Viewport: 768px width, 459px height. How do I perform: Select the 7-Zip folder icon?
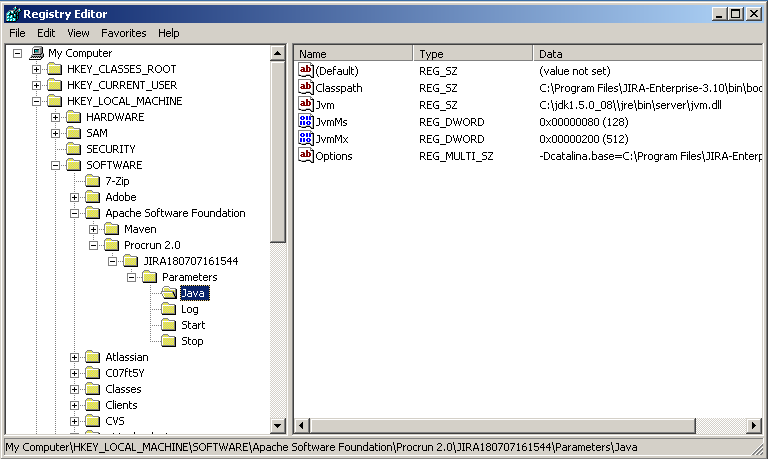pos(92,181)
